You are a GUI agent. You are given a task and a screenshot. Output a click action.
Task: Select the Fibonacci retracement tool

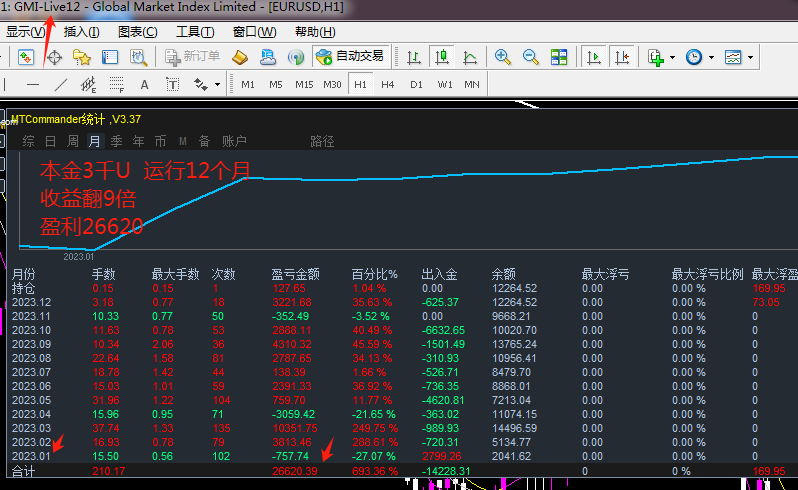click(x=117, y=84)
